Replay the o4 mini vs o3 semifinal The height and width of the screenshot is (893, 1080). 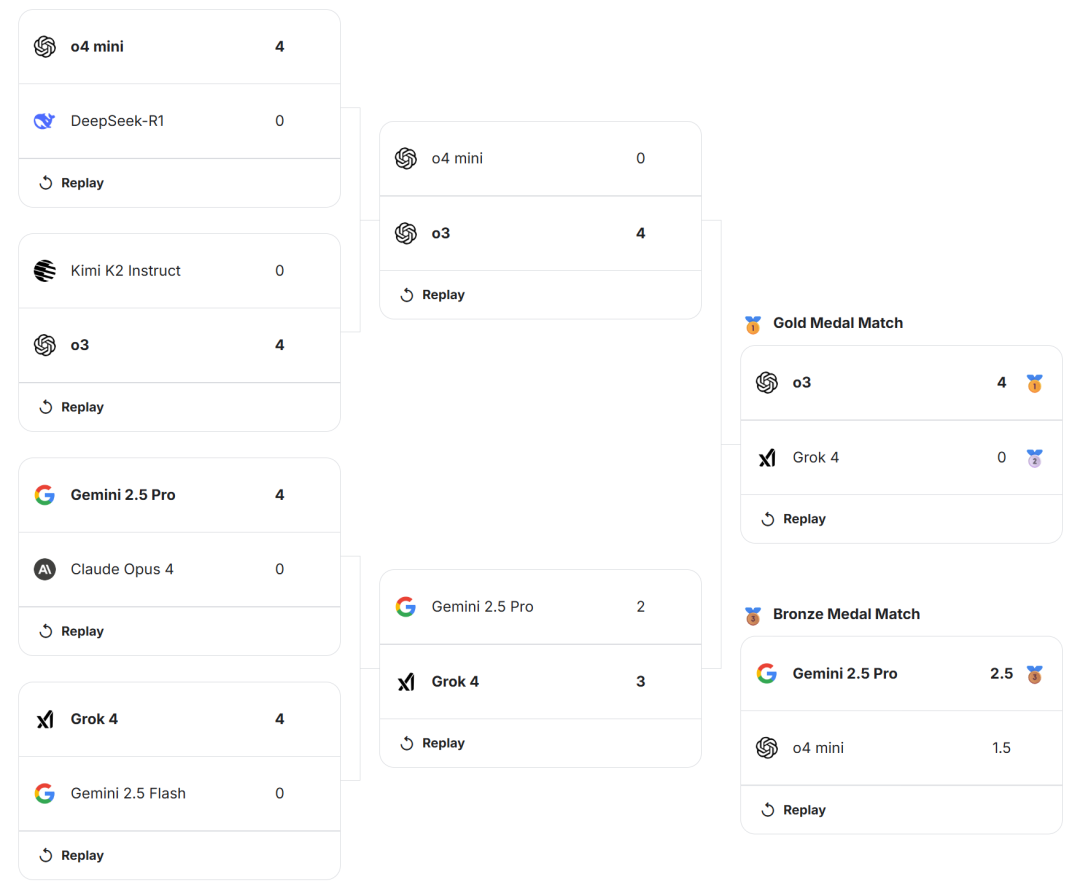point(432,295)
